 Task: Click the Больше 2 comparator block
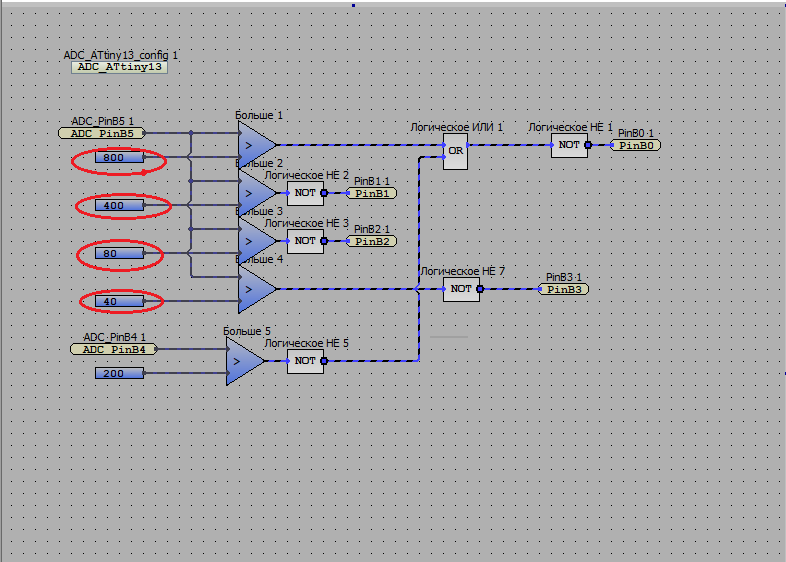tap(253, 192)
